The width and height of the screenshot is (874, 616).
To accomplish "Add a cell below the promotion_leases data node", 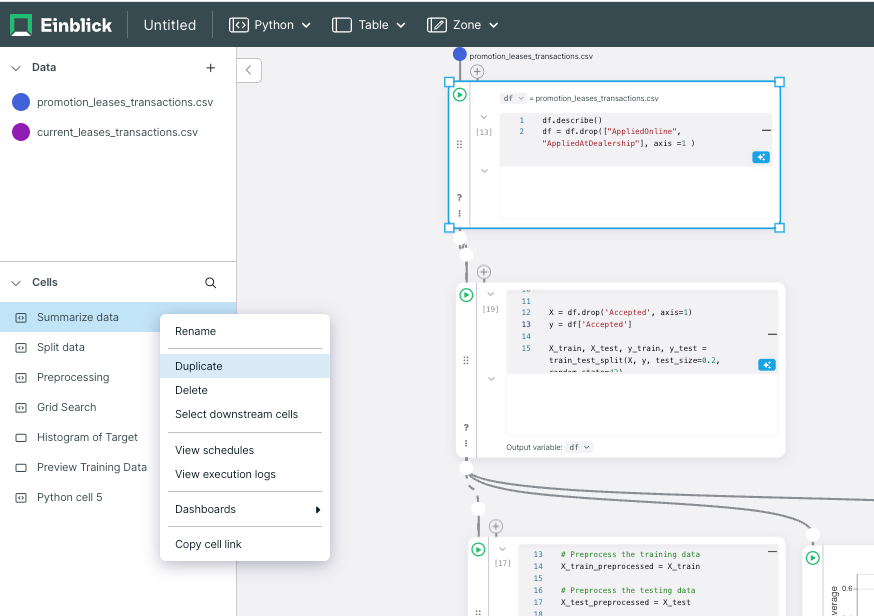I will (477, 71).
